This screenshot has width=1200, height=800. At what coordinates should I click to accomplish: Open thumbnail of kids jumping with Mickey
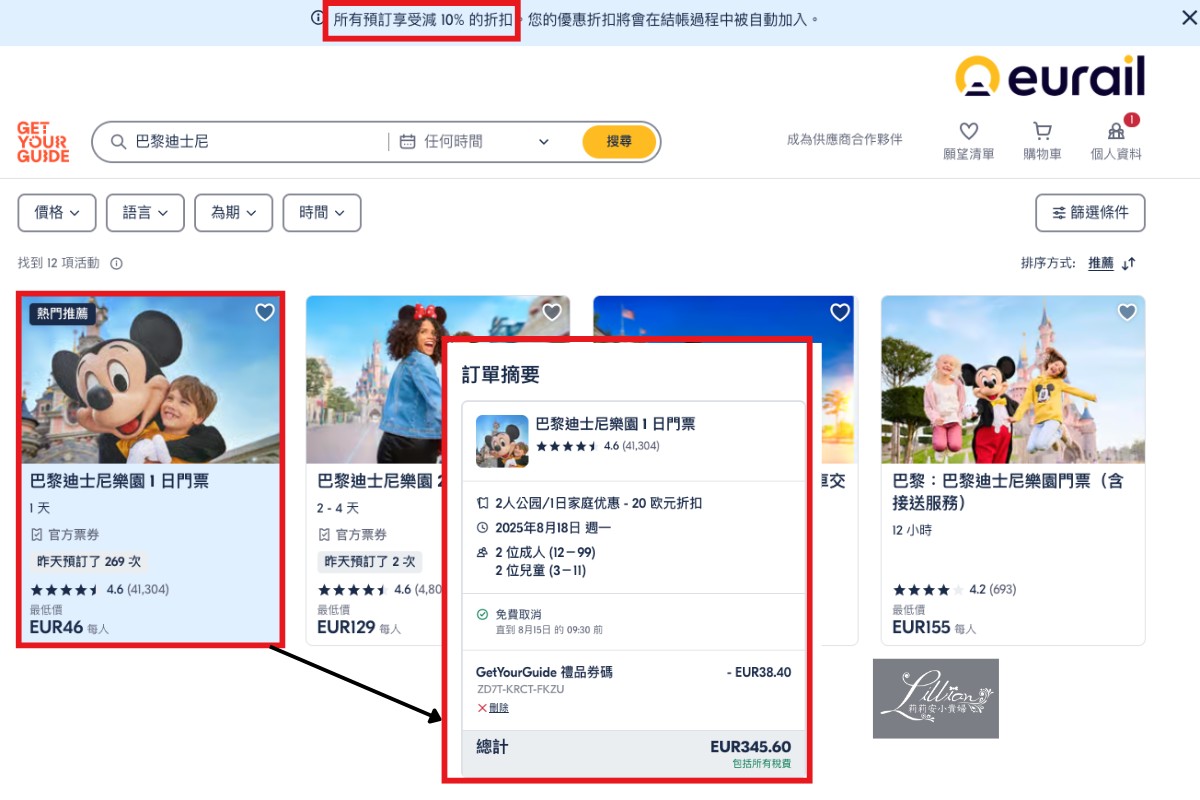point(1013,380)
